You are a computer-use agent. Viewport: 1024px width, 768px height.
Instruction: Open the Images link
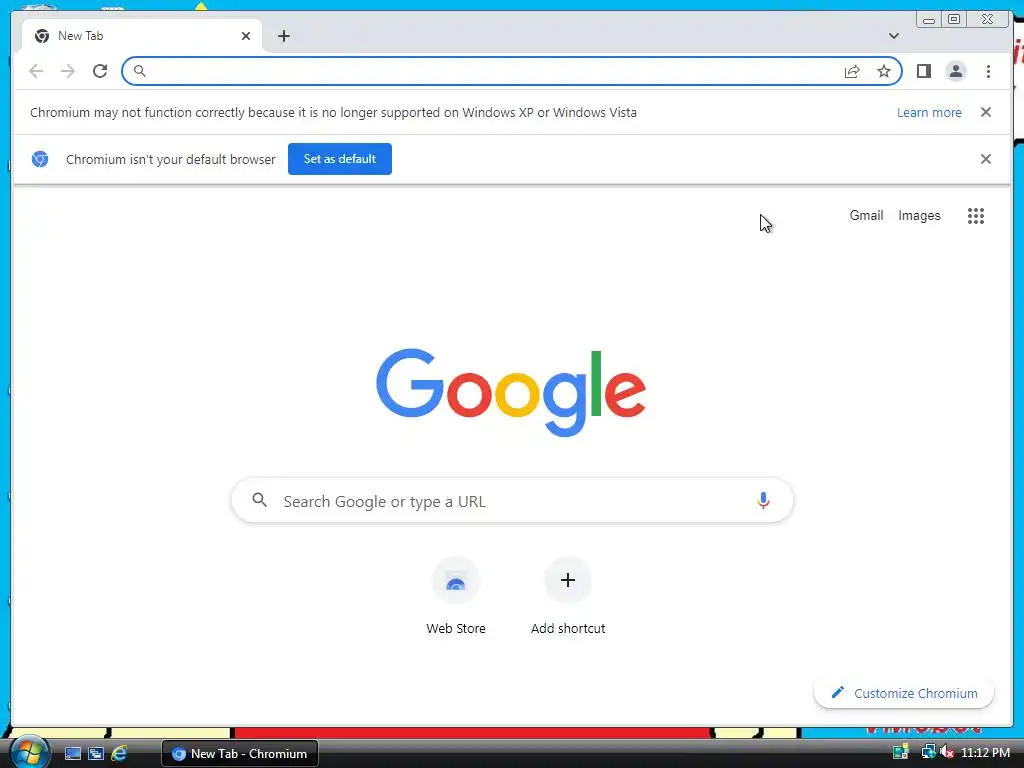(919, 216)
